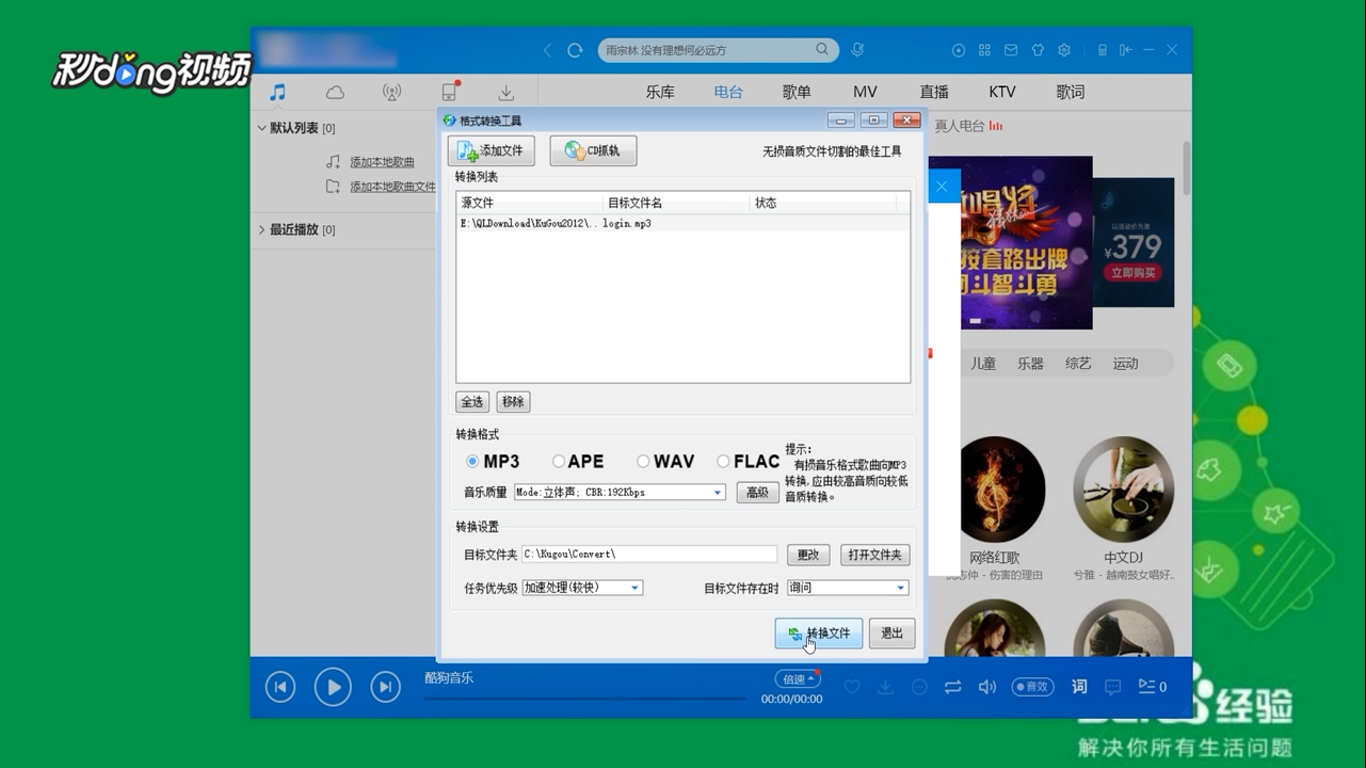Click the remote control phone icon

[x=1102, y=50]
